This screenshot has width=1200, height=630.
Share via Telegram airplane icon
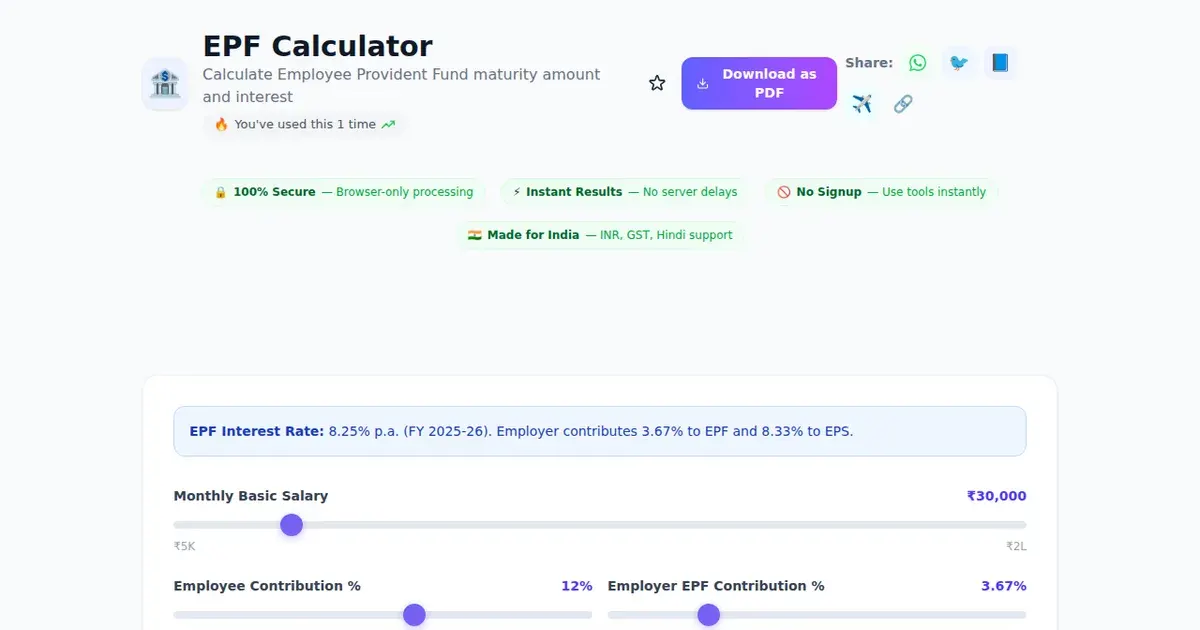pos(862,104)
